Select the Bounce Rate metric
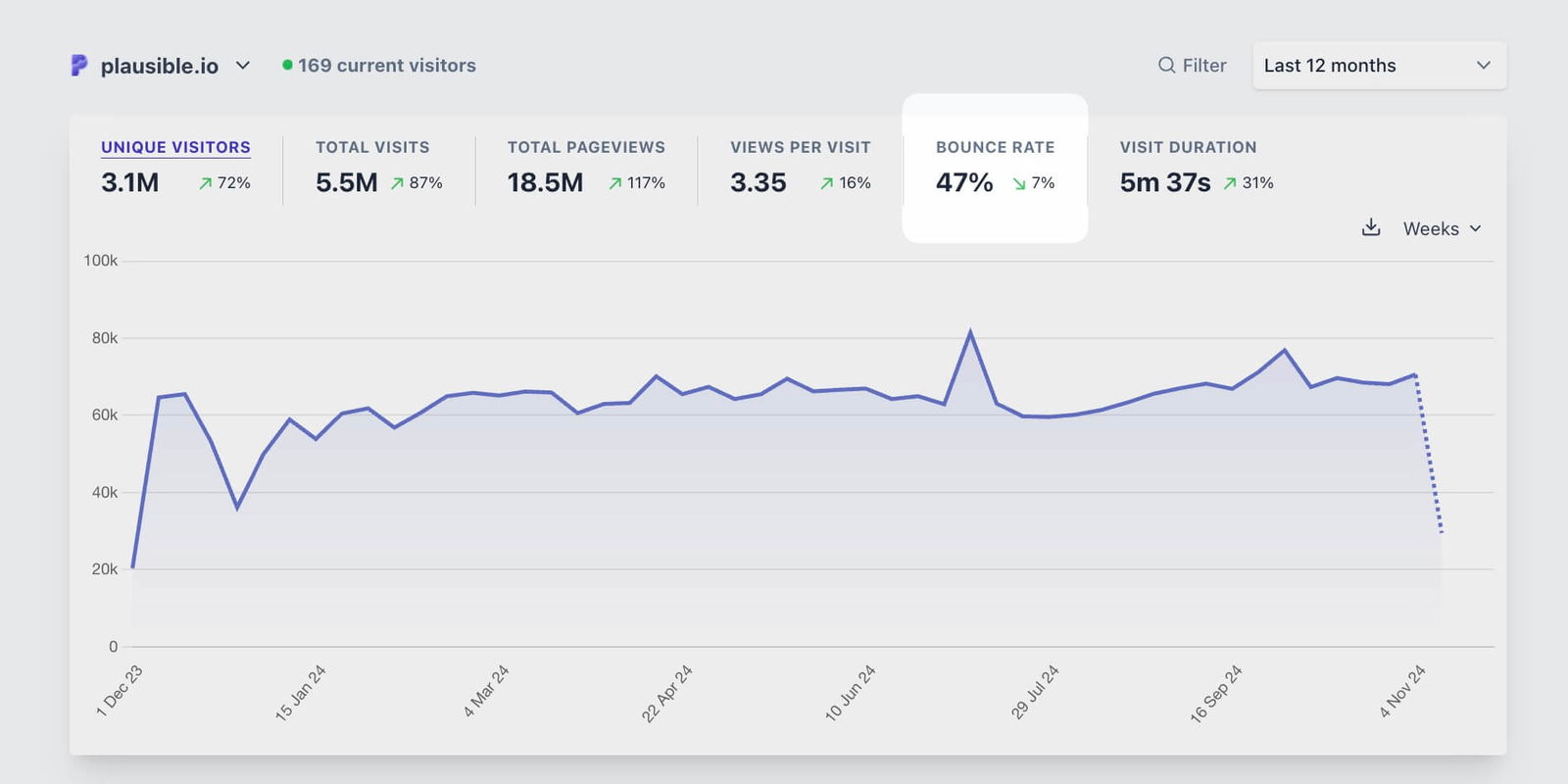The image size is (1568, 784). (995, 147)
